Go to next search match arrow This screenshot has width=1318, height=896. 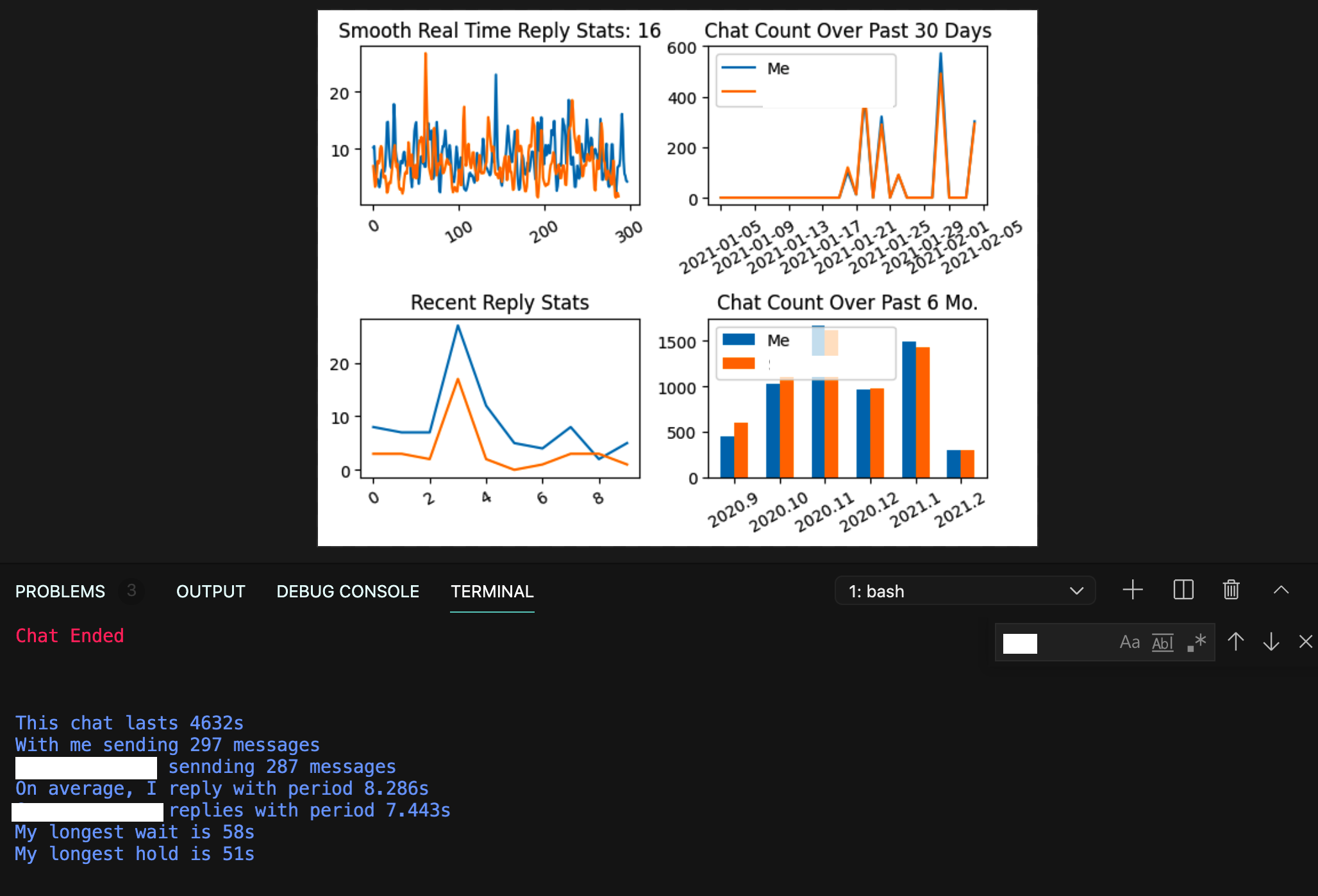[1271, 642]
